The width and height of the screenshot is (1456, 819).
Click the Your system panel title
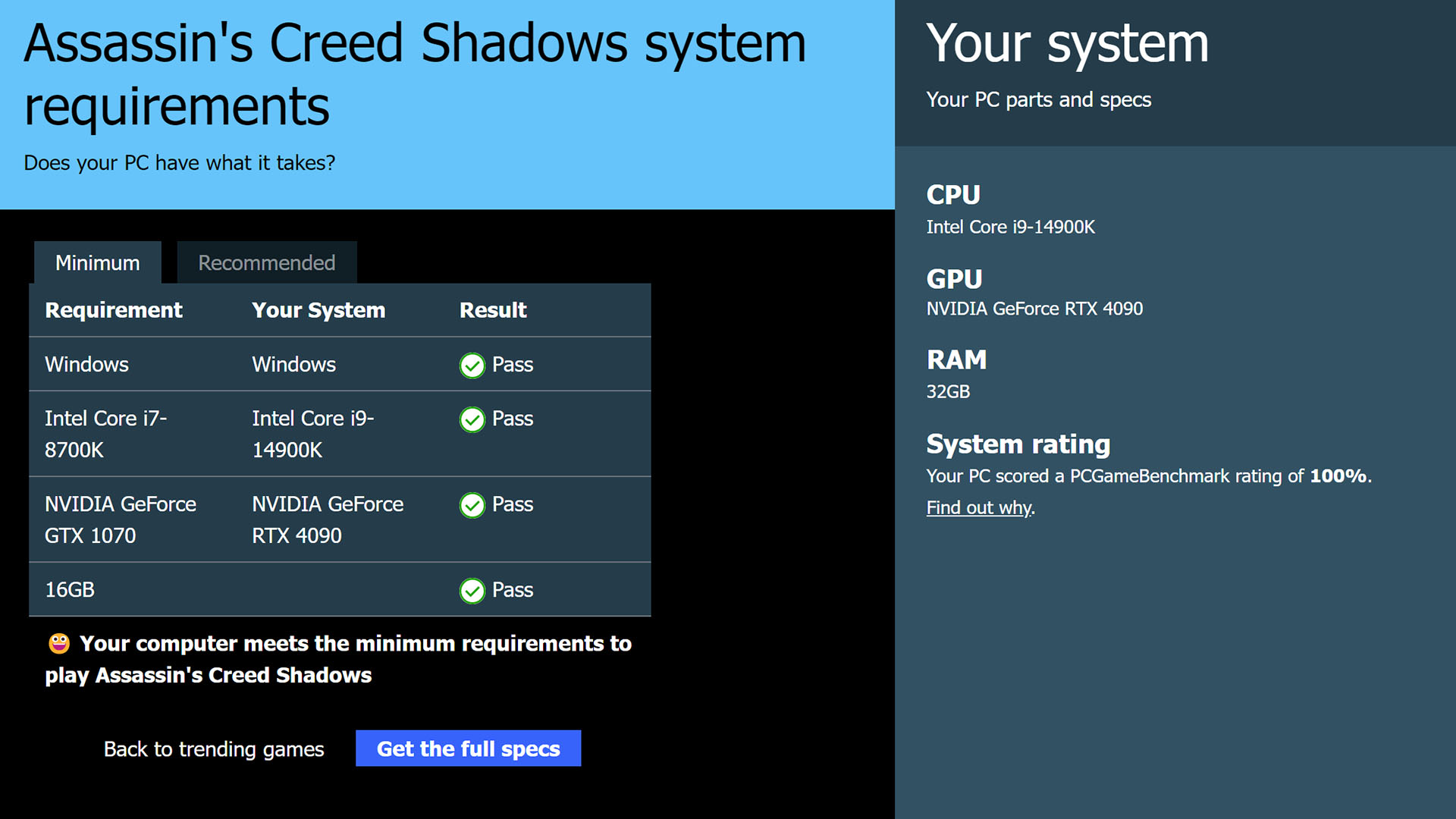[x=1067, y=43]
